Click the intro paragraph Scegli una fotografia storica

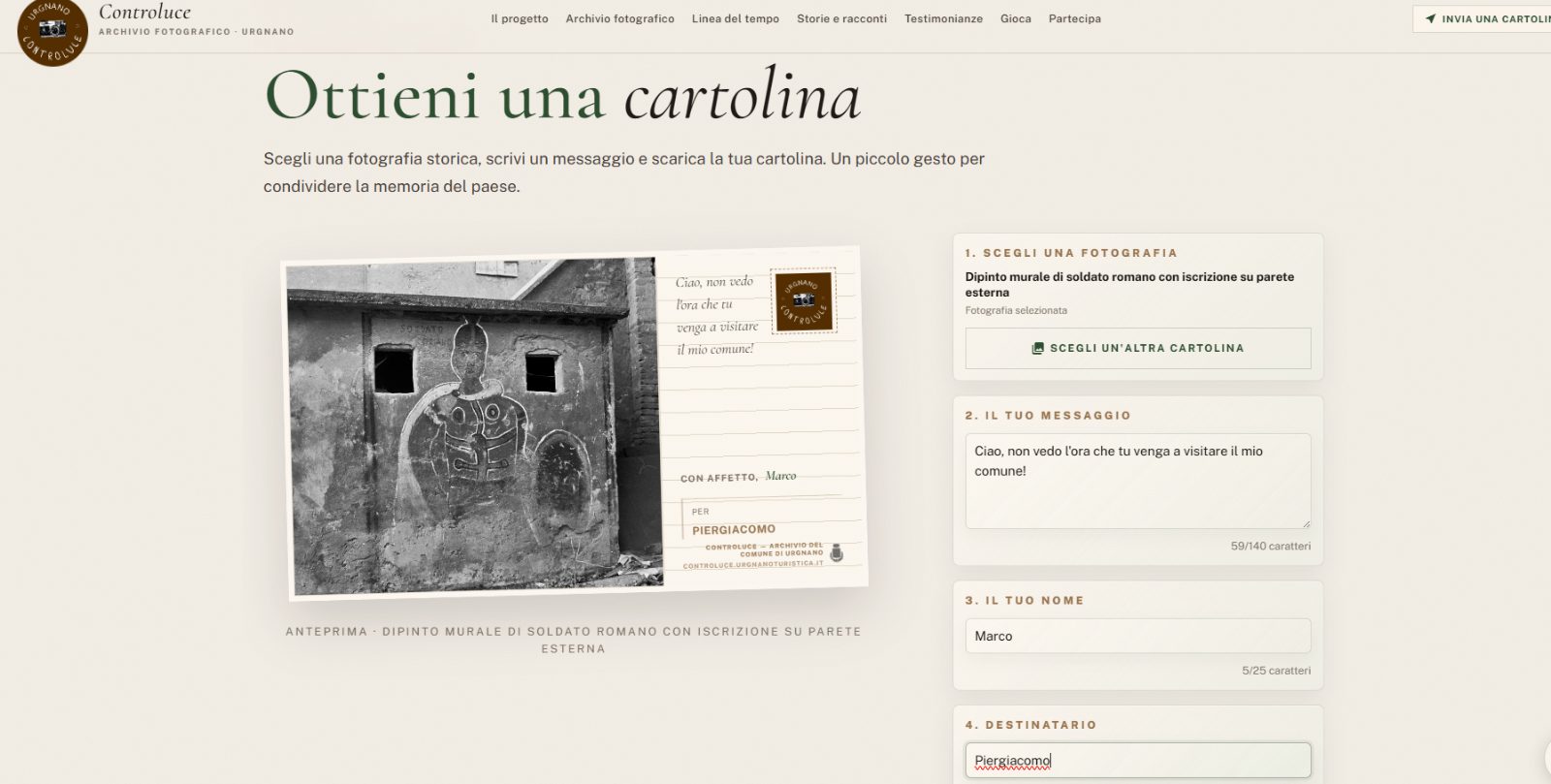[x=624, y=172]
